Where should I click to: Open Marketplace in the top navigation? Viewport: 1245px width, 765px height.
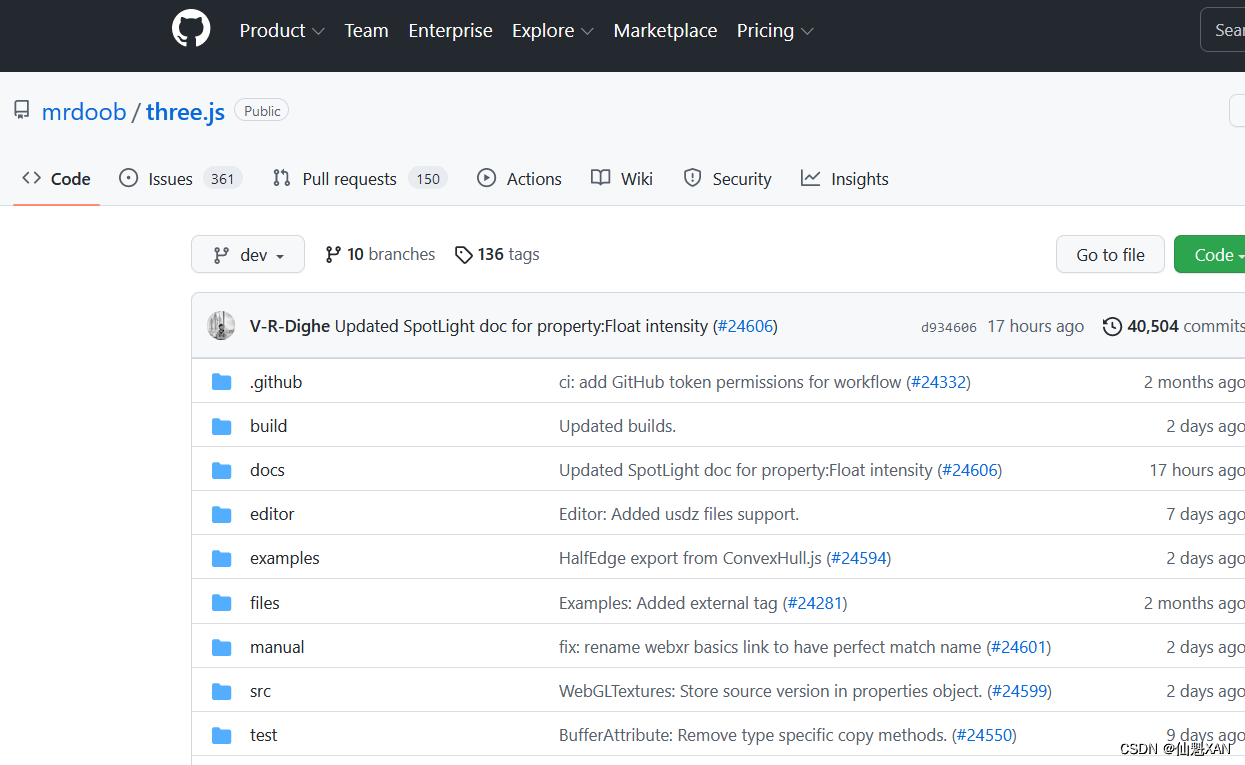coord(665,31)
